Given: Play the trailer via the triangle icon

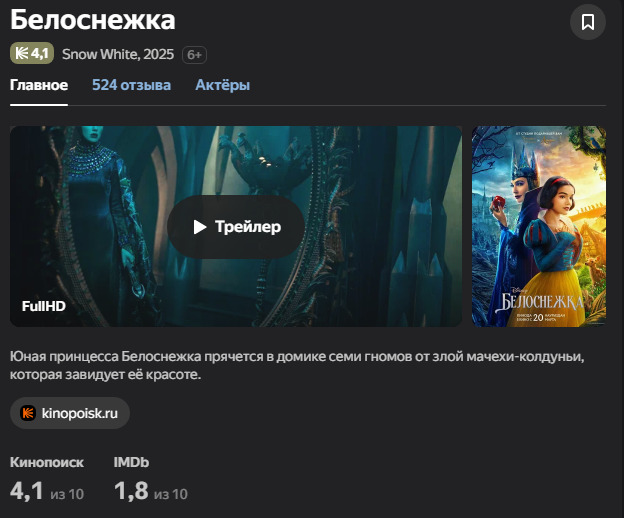Looking at the screenshot, I should [x=200, y=227].
